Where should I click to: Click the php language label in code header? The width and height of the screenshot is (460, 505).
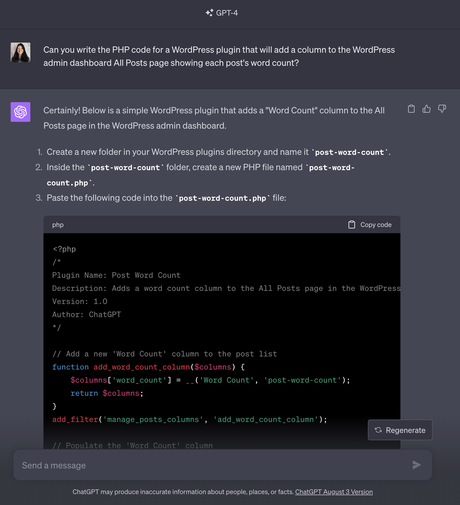[58, 225]
